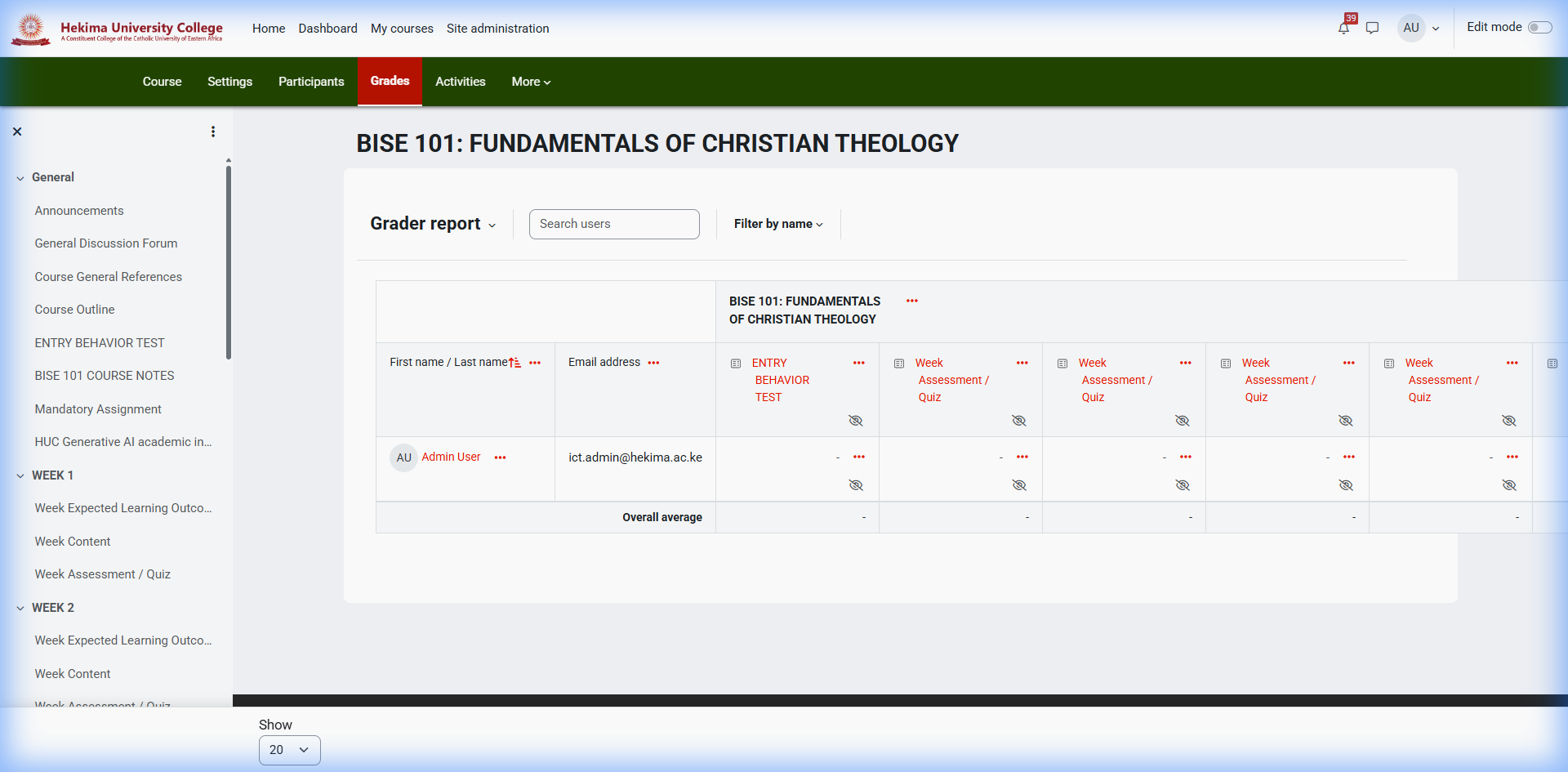Open My courses
Image resolution: width=1568 pixels, height=772 pixels.
point(402,29)
